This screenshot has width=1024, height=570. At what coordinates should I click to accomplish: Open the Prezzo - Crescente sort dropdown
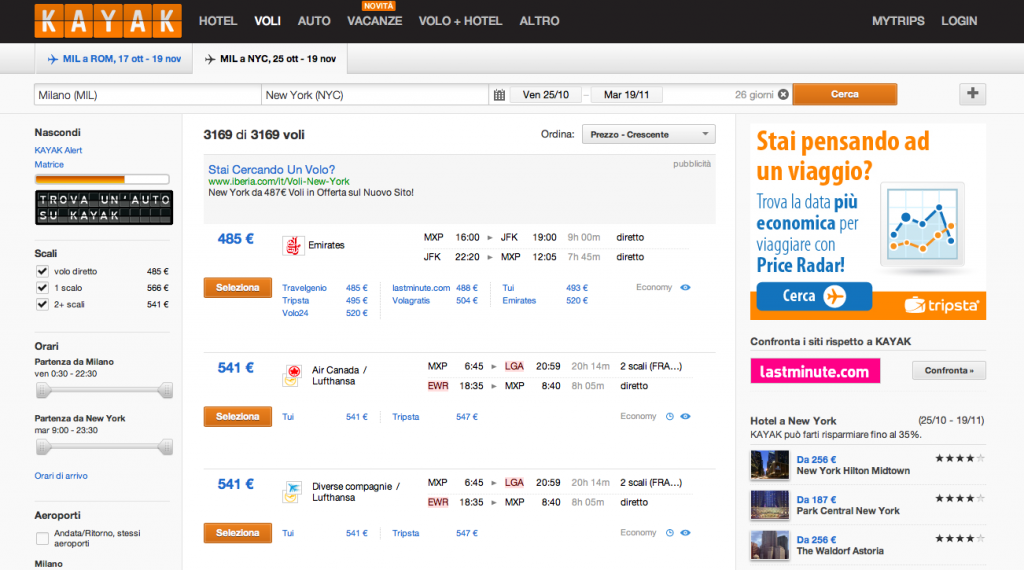648,134
